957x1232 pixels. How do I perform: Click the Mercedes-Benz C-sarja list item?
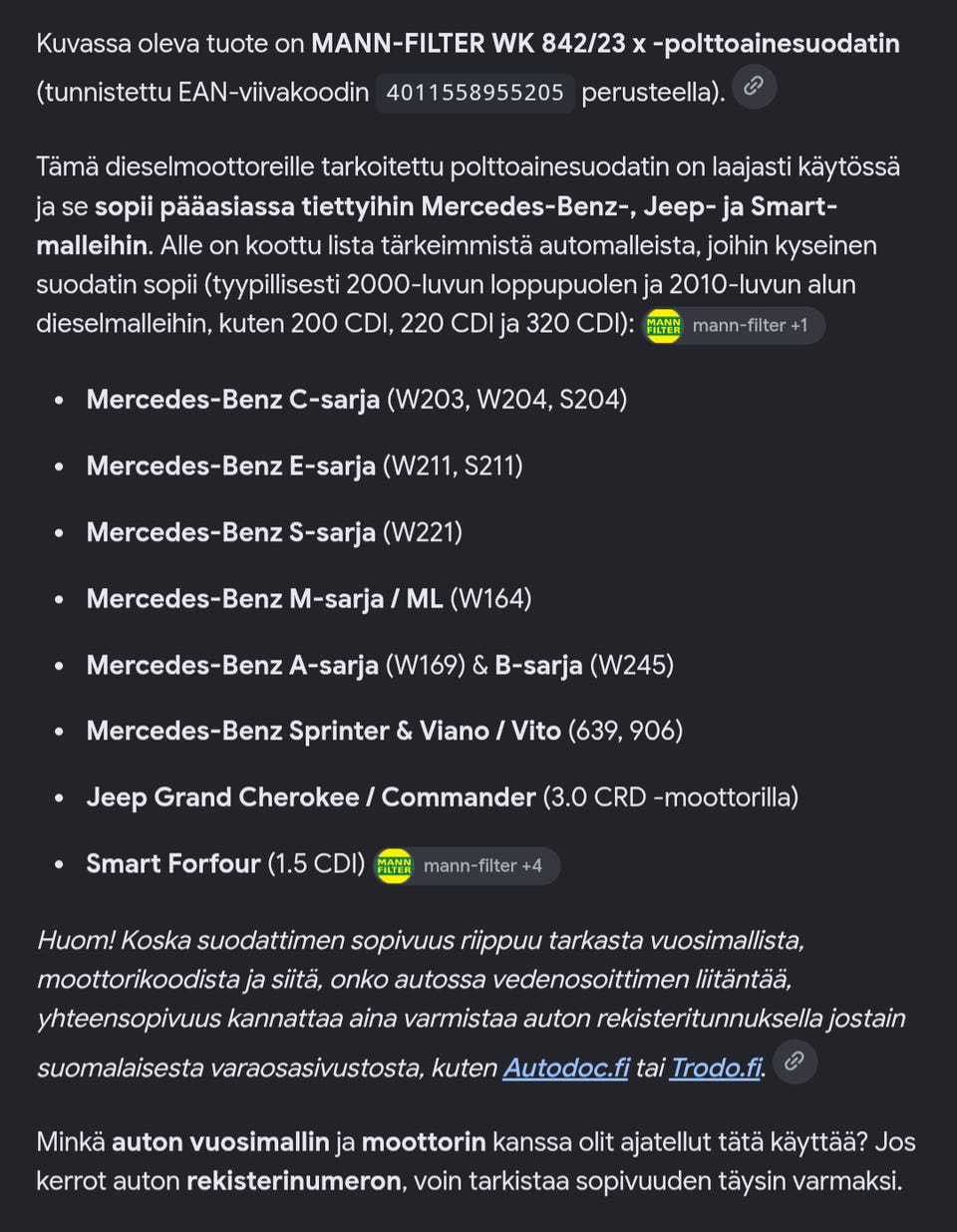357,400
